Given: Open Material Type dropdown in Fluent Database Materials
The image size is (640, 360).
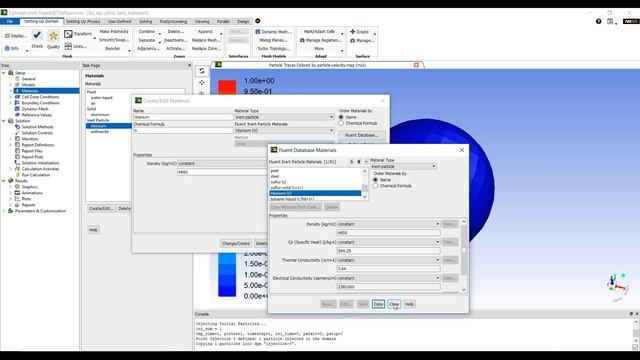Looking at the screenshot, I should point(403,167).
